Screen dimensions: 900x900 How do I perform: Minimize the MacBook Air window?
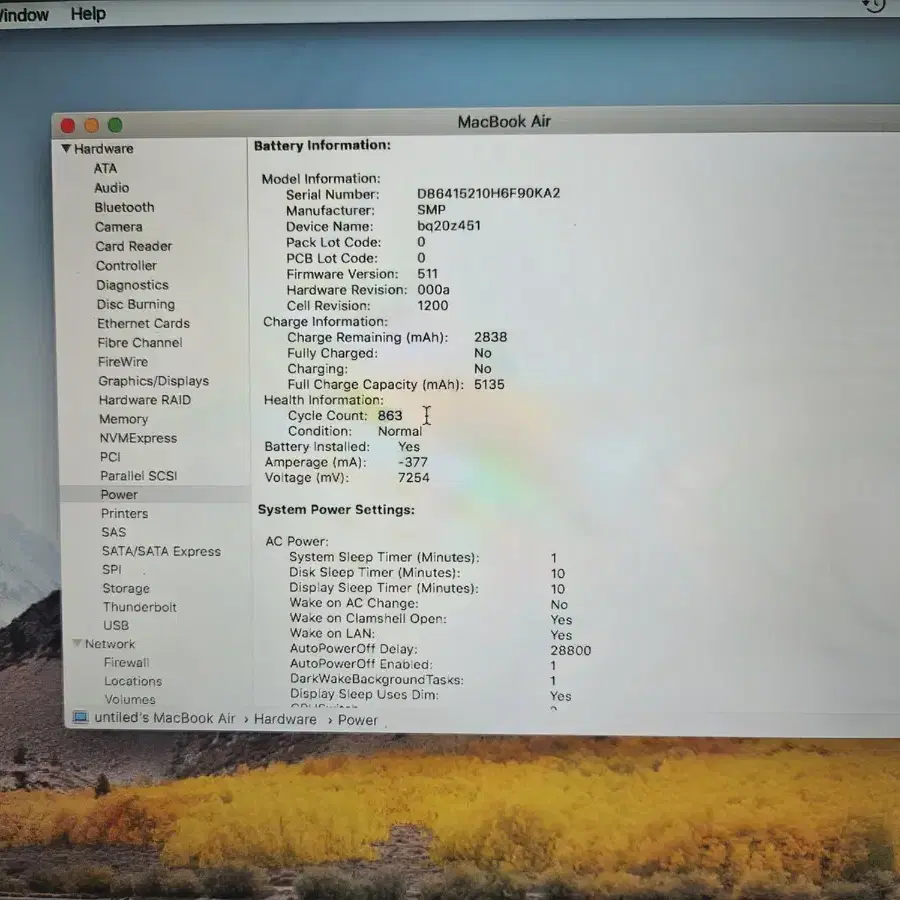[x=92, y=125]
